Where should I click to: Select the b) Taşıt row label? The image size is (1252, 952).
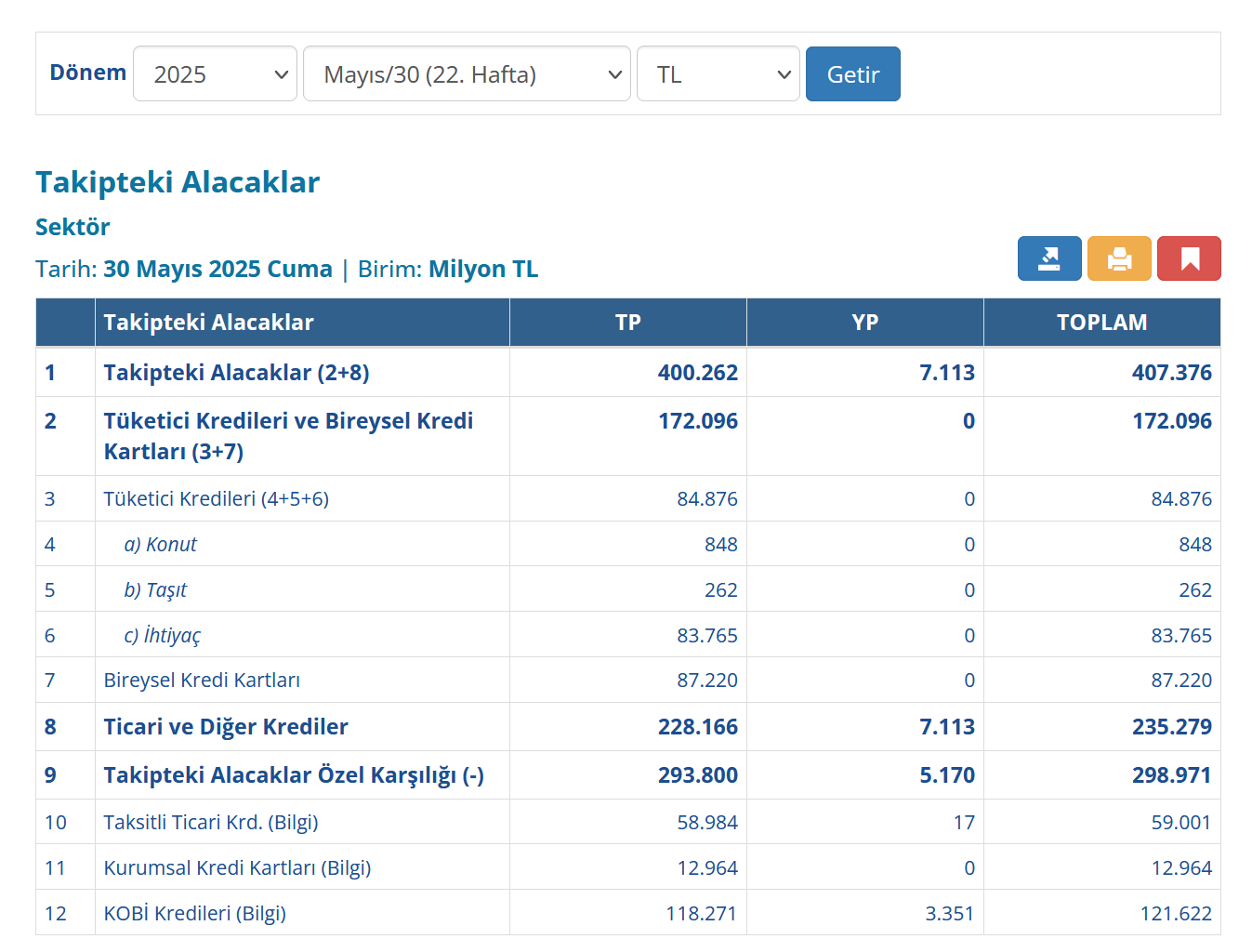(155, 590)
